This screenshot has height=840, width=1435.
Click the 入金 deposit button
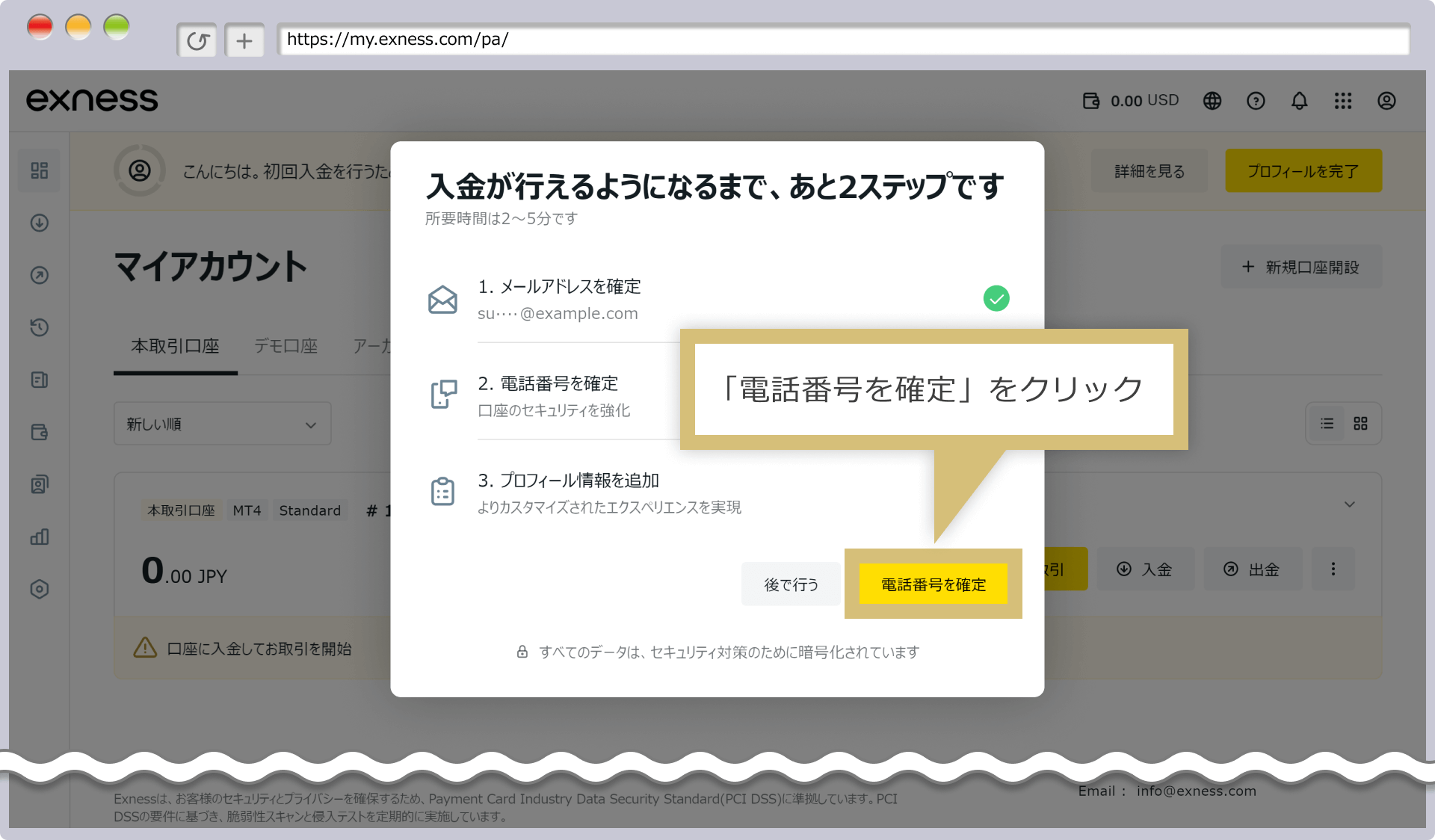(1145, 569)
